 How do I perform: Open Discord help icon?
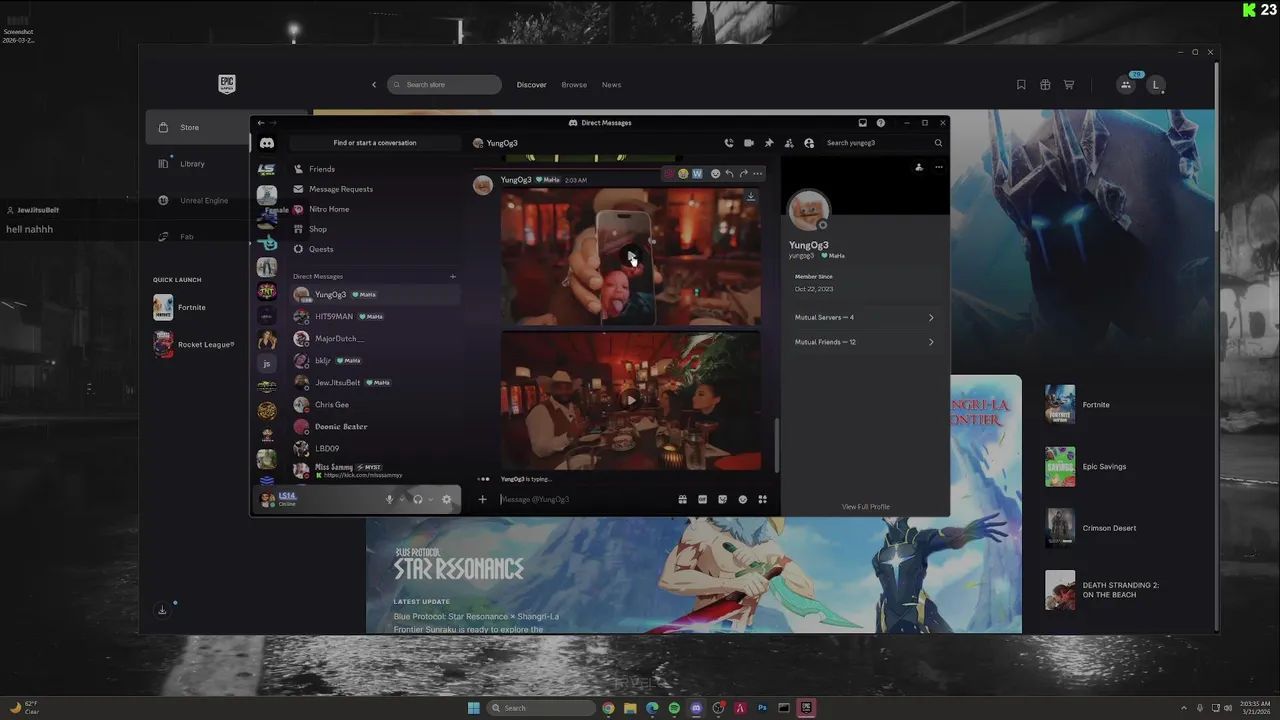coord(880,123)
